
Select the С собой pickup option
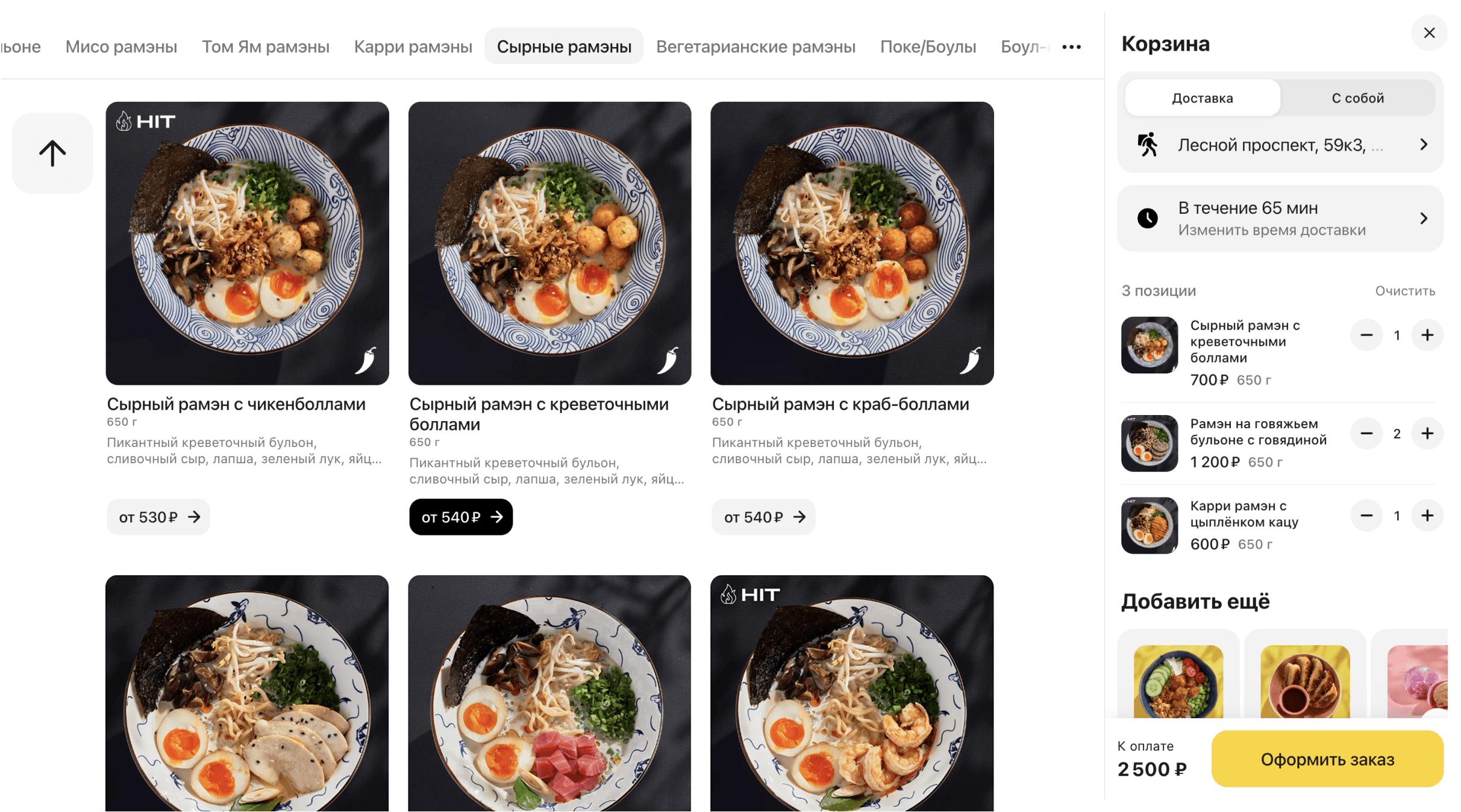pos(1357,98)
